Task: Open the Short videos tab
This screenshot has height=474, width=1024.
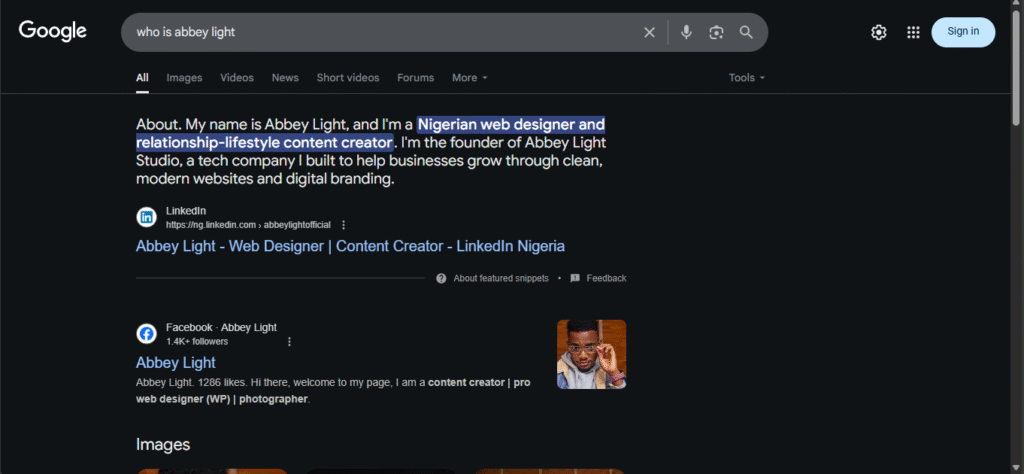Action: pyautogui.click(x=348, y=78)
